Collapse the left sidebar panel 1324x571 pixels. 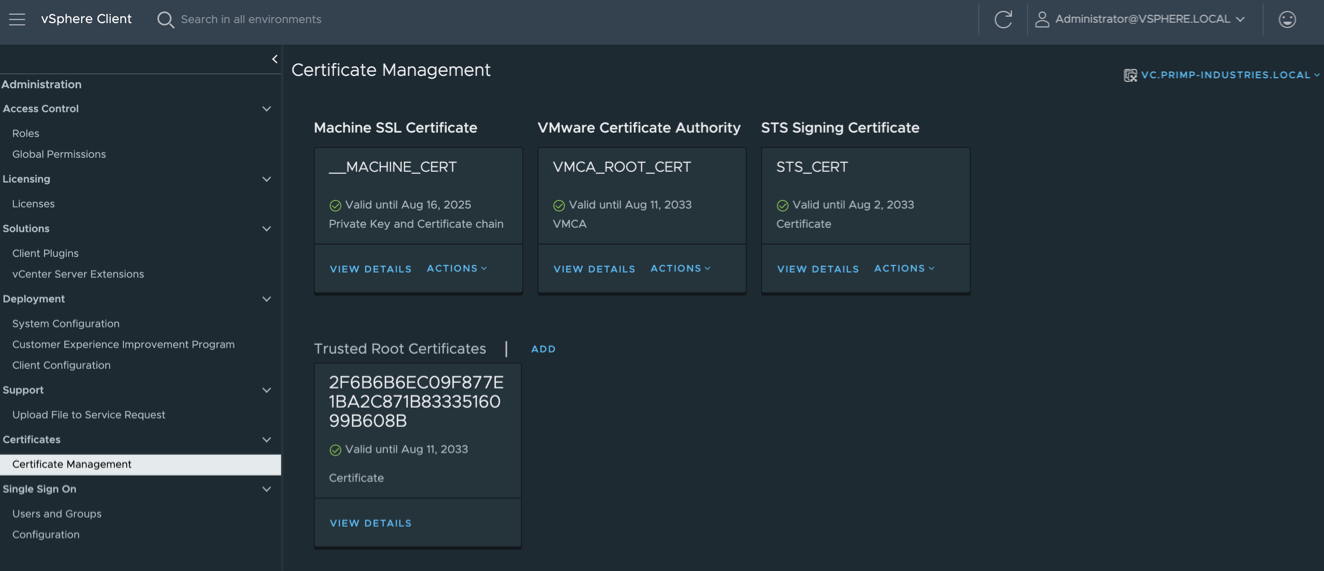point(275,59)
